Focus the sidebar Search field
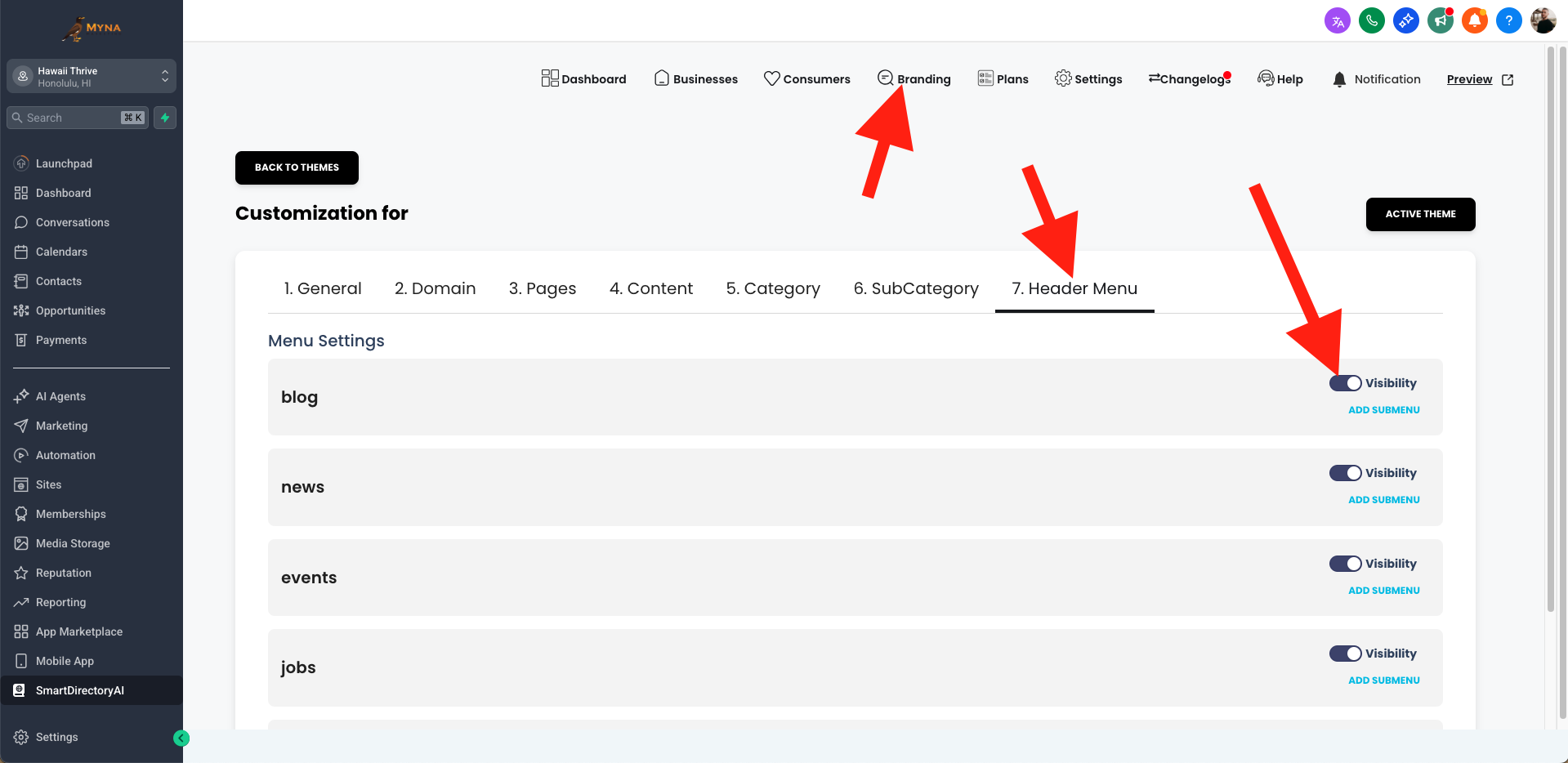This screenshot has width=1568, height=763. click(x=78, y=118)
